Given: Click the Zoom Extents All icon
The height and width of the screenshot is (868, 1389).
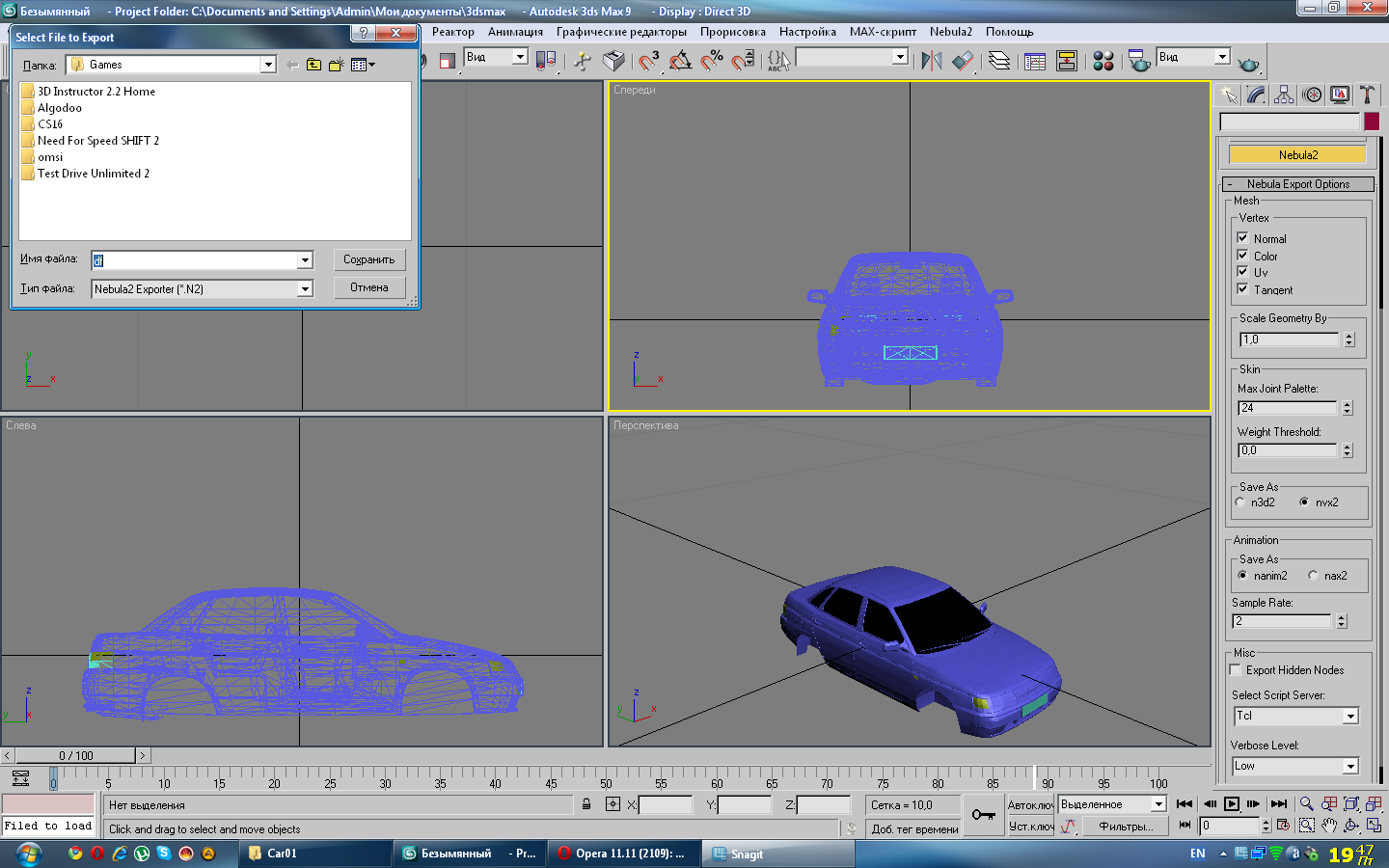Looking at the screenshot, I should pyautogui.click(x=1374, y=803).
